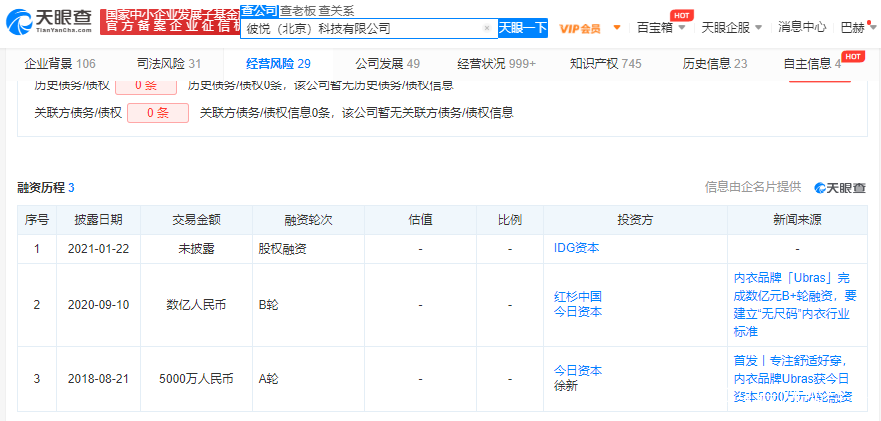Switch to the 企业背景 106 tab
Viewport: 881px width, 421px height.
coord(60,64)
